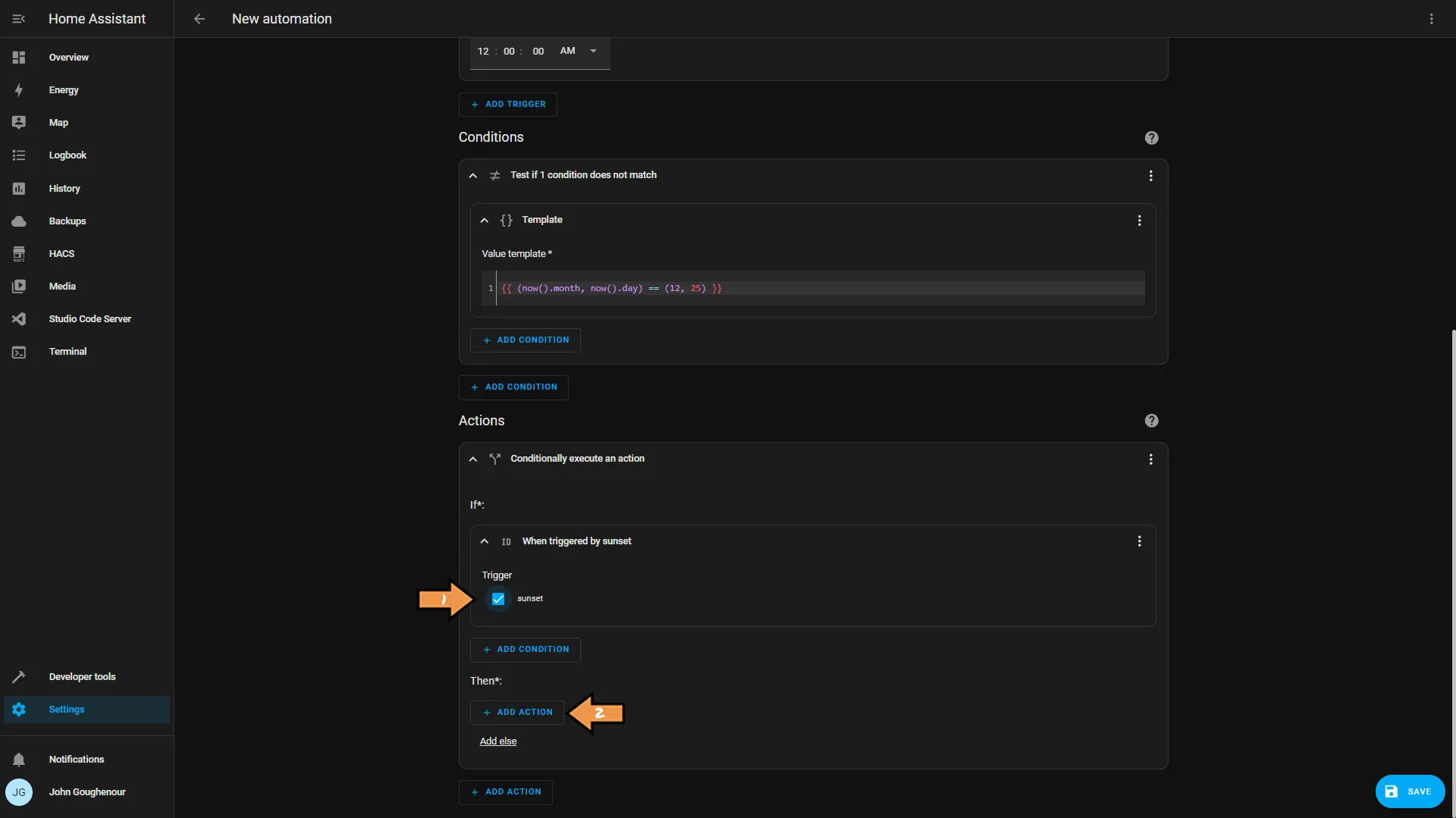Click ADD CONDITION inside the not-match card
The image size is (1456, 818).
pos(526,340)
